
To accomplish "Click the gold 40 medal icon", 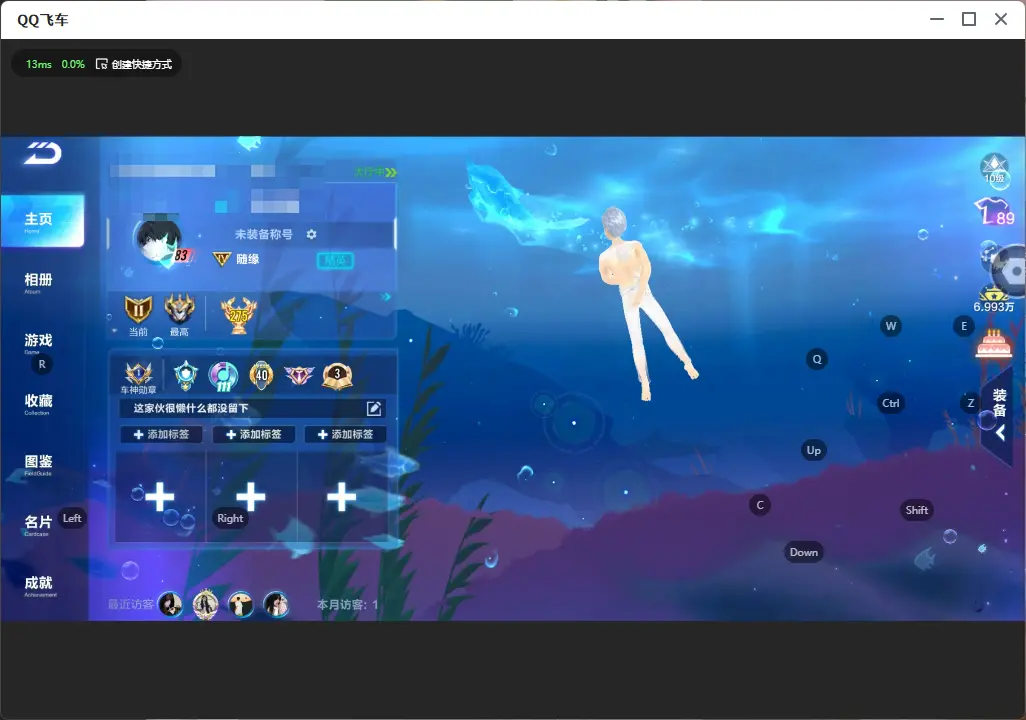I will pyautogui.click(x=262, y=375).
